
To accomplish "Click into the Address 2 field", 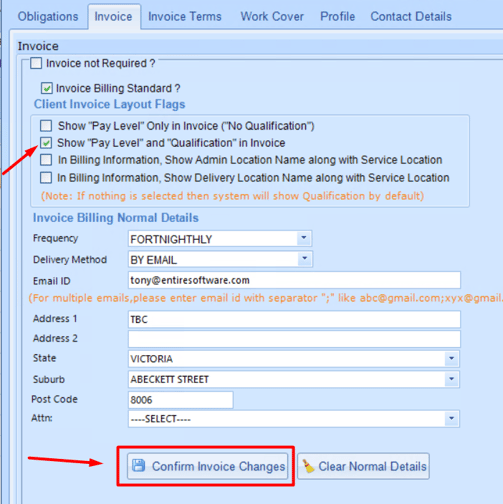I will pos(294,339).
